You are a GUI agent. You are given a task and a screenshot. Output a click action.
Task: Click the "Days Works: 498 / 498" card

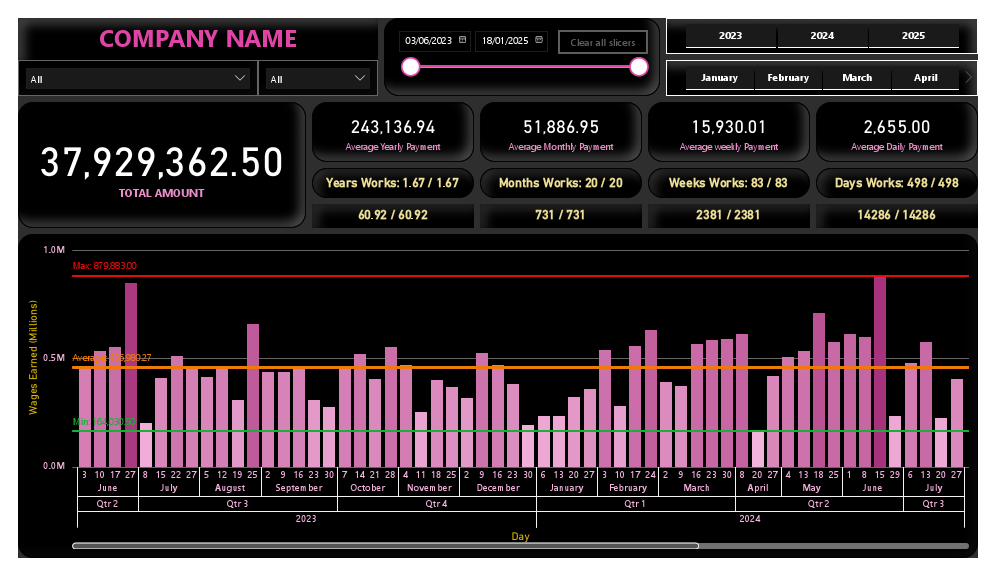click(896, 183)
